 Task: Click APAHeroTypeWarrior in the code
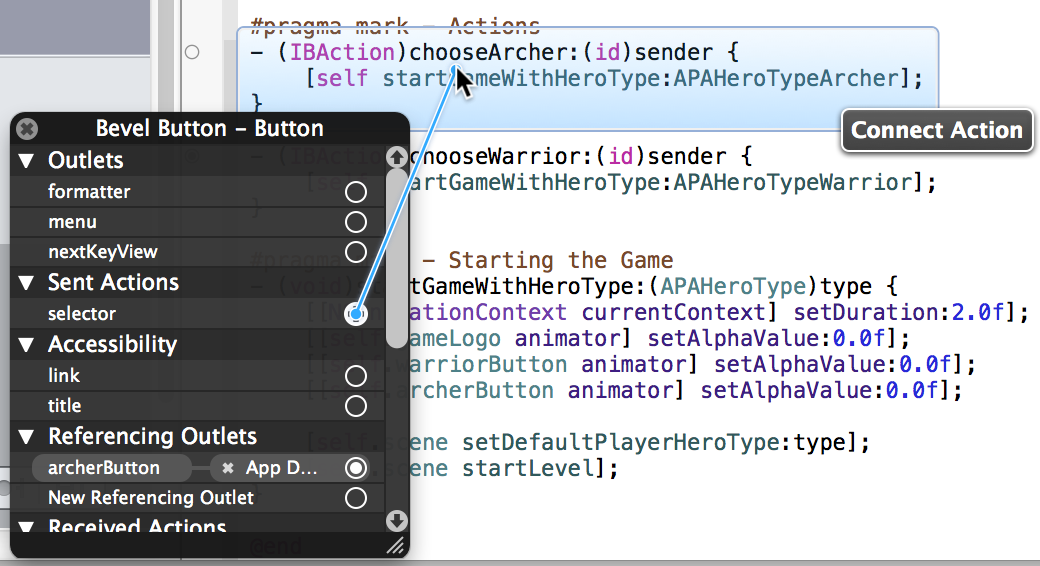click(793, 182)
